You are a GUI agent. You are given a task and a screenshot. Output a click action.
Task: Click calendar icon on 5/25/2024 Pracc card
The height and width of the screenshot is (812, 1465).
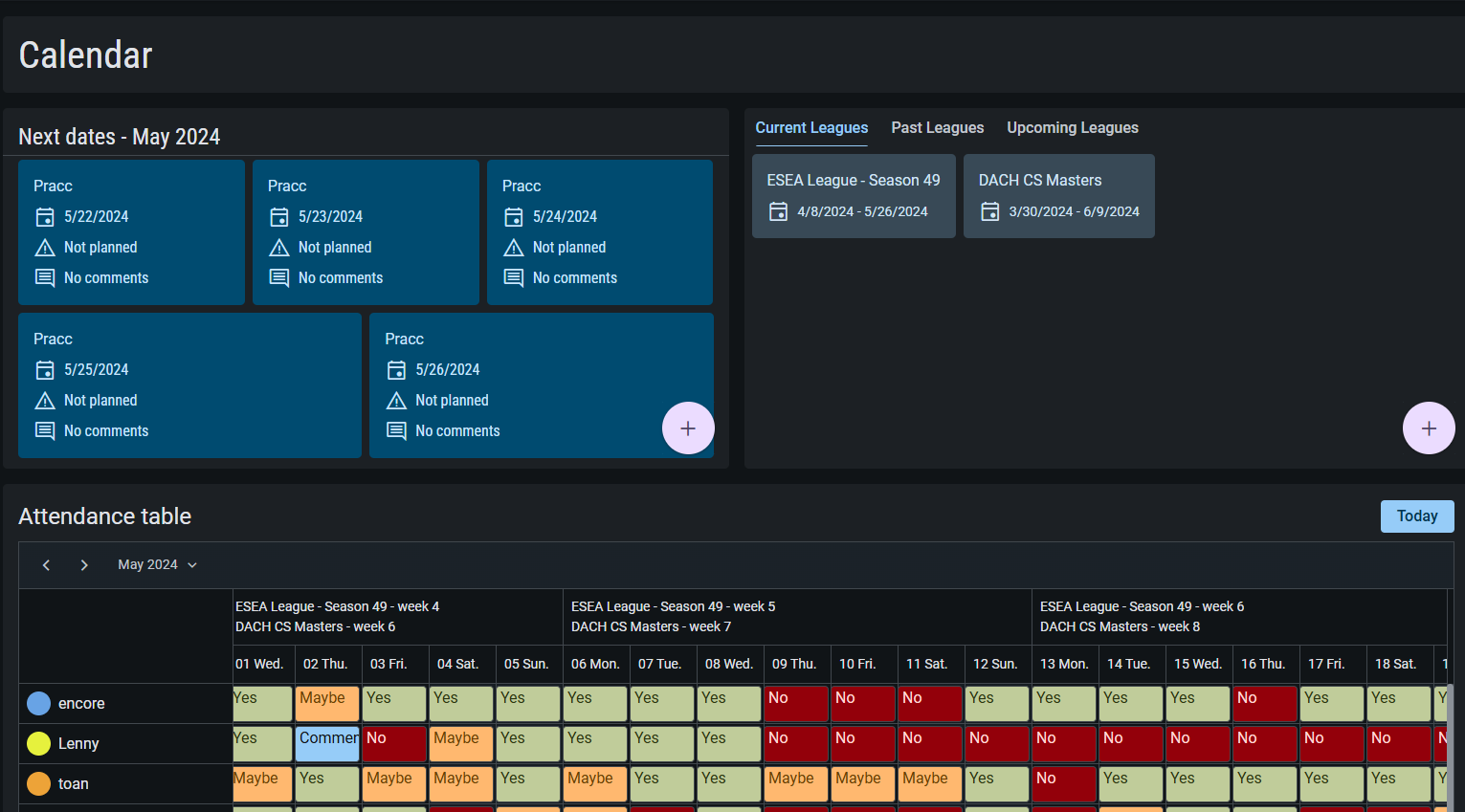point(45,370)
